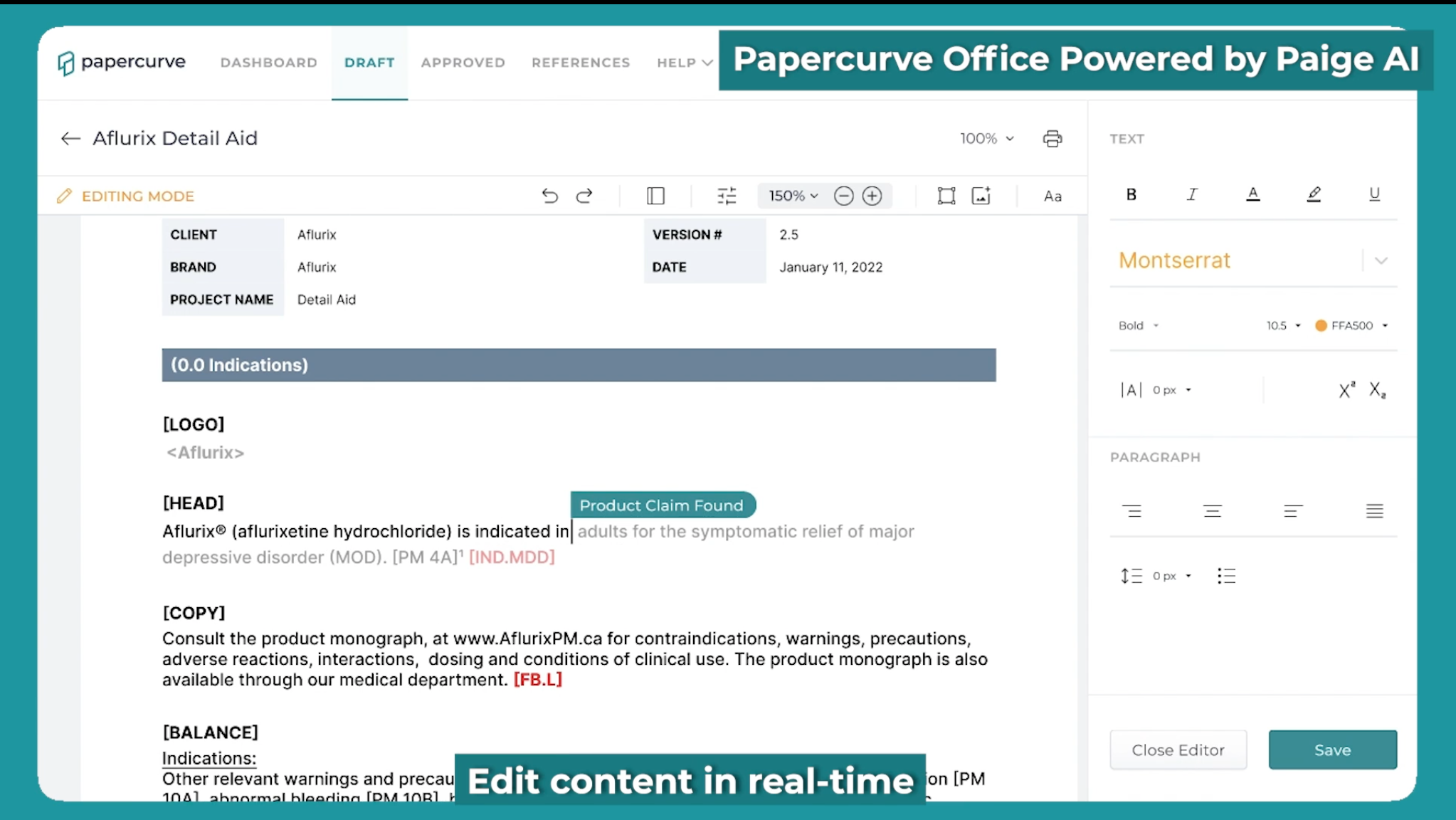The width and height of the screenshot is (1456, 820).
Task: Toggle Bold text formatting
Action: tap(1131, 194)
